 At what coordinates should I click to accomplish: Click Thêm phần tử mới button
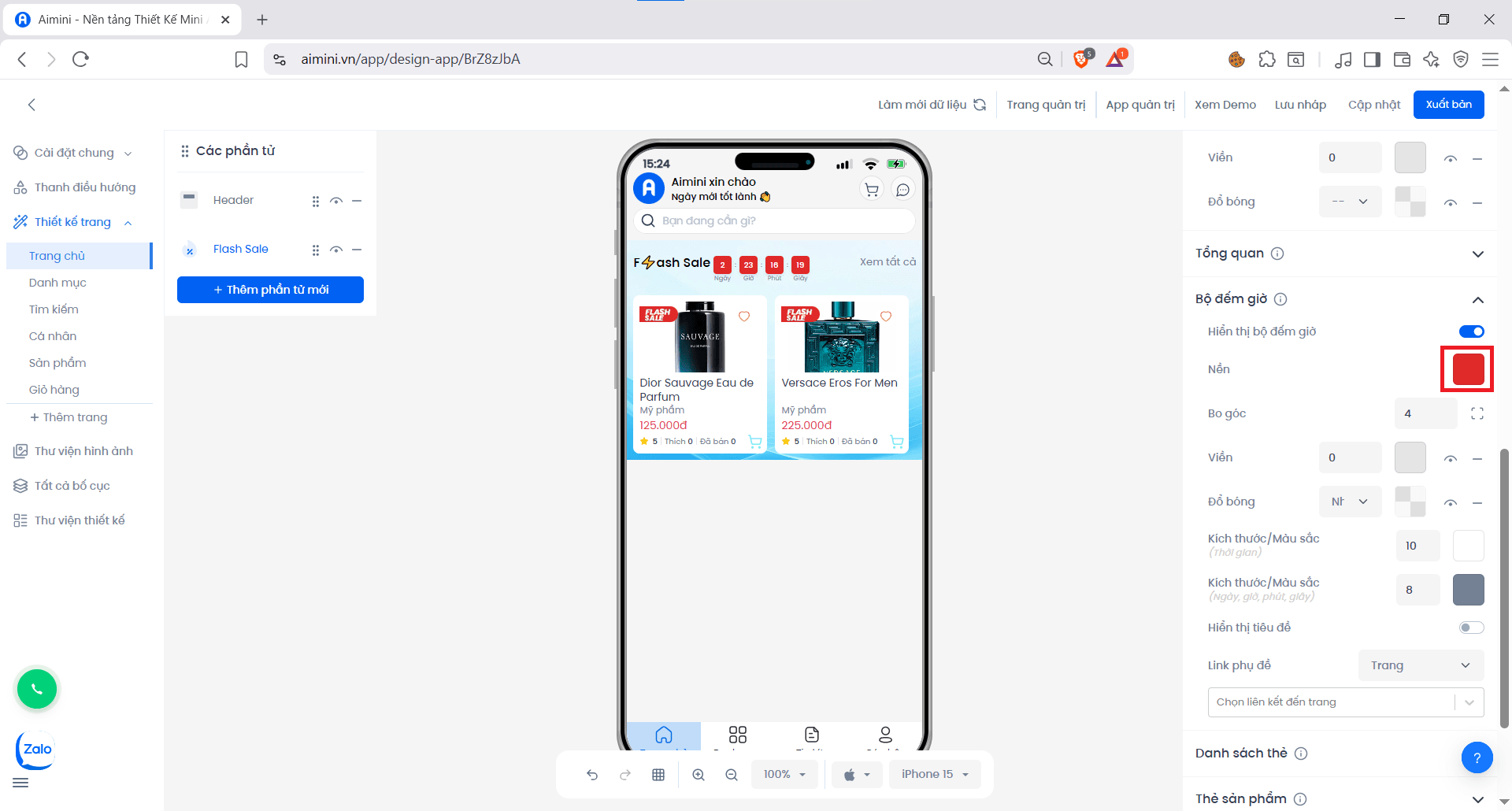point(270,290)
